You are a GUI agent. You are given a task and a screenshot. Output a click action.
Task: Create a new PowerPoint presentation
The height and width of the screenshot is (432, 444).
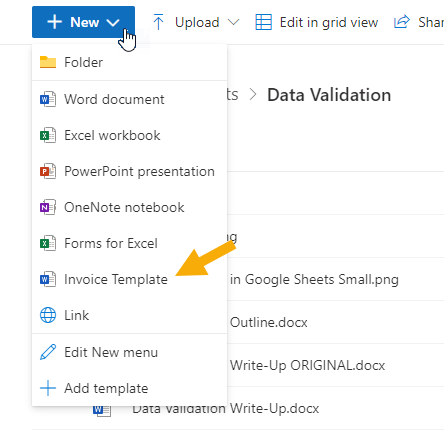129,171
